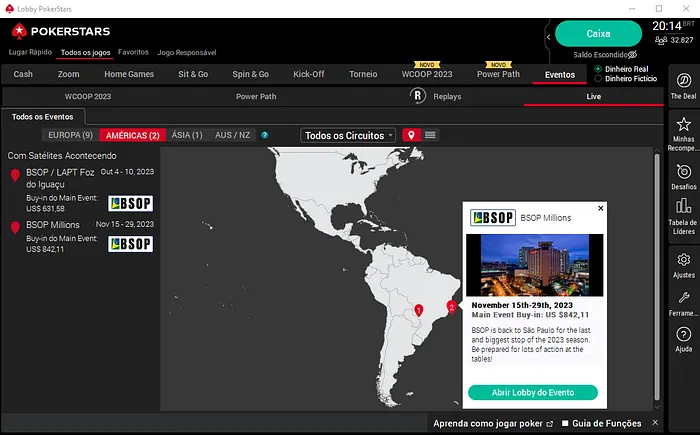Viewport: 700px width, 435px height.
Task: Open Ferramentas wrench icon
Action: click(683, 297)
